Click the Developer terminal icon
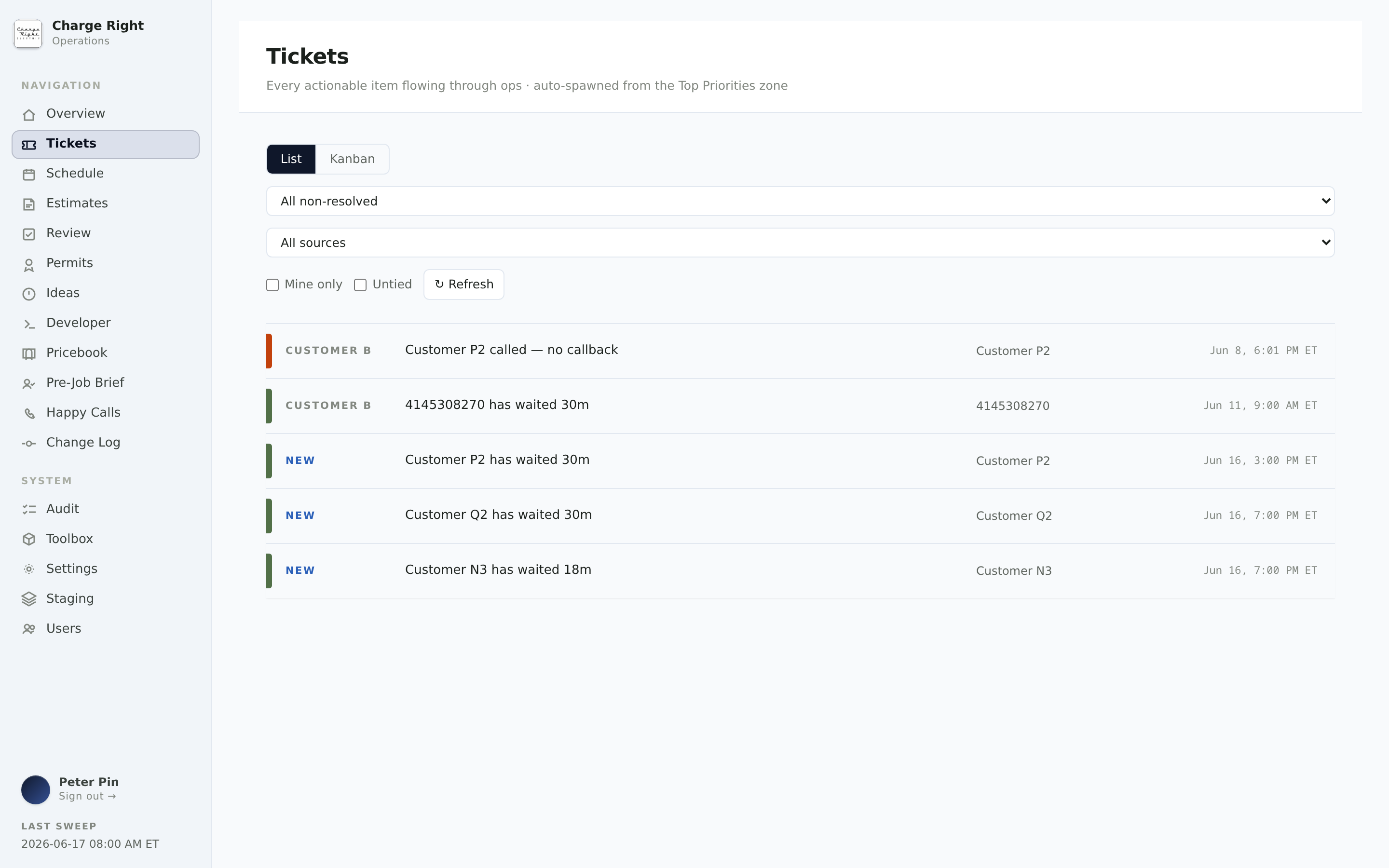Image resolution: width=1389 pixels, height=868 pixels. pyautogui.click(x=29, y=325)
